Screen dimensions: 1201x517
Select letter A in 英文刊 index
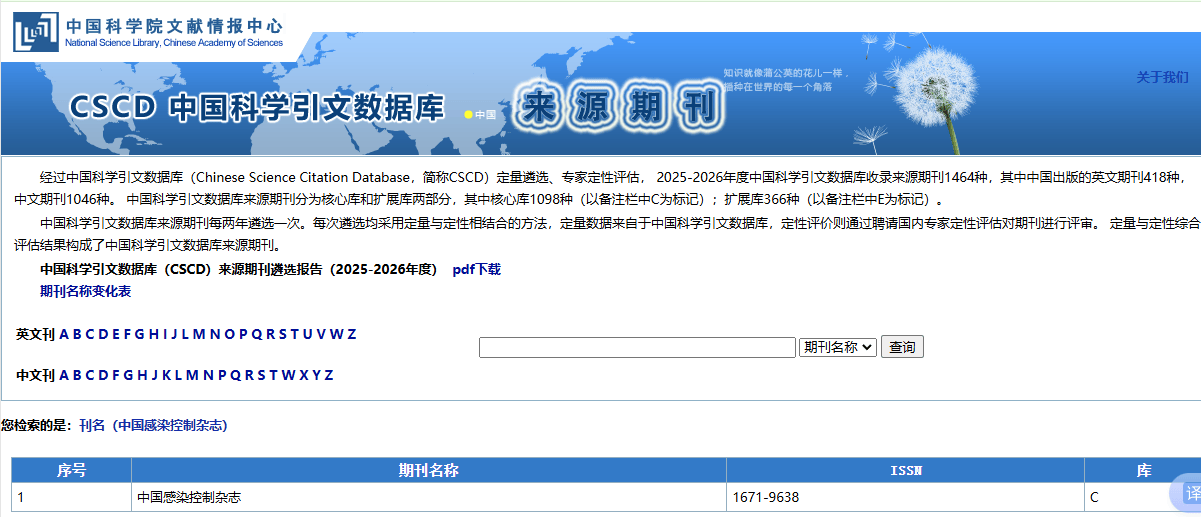[x=64, y=334]
